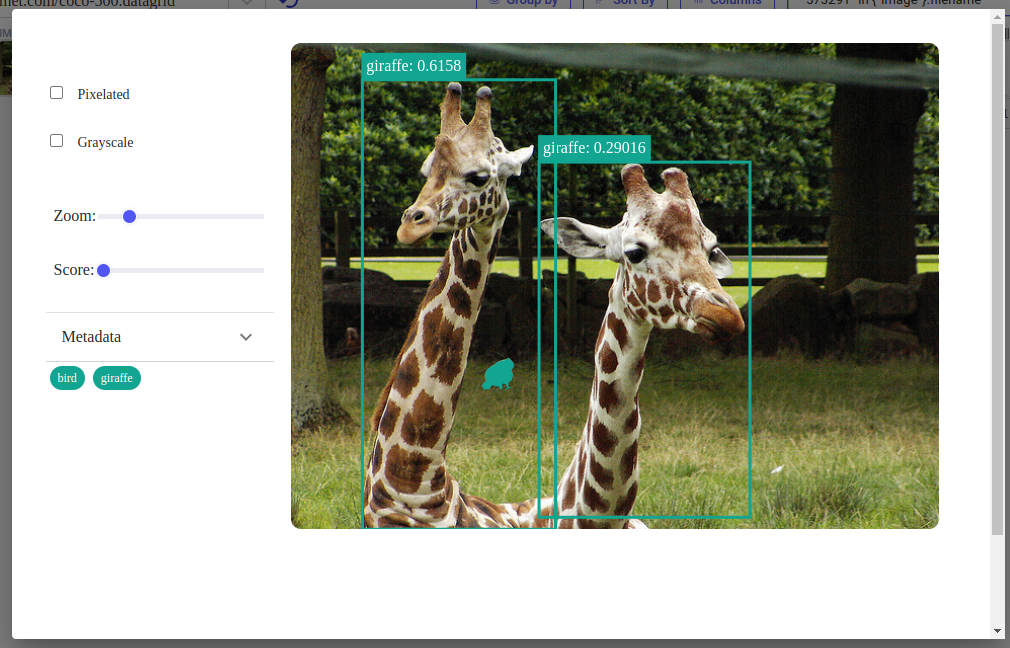Screen dimensions: 1010x648
Task: Toggle the bird label tag
Action: (67, 378)
